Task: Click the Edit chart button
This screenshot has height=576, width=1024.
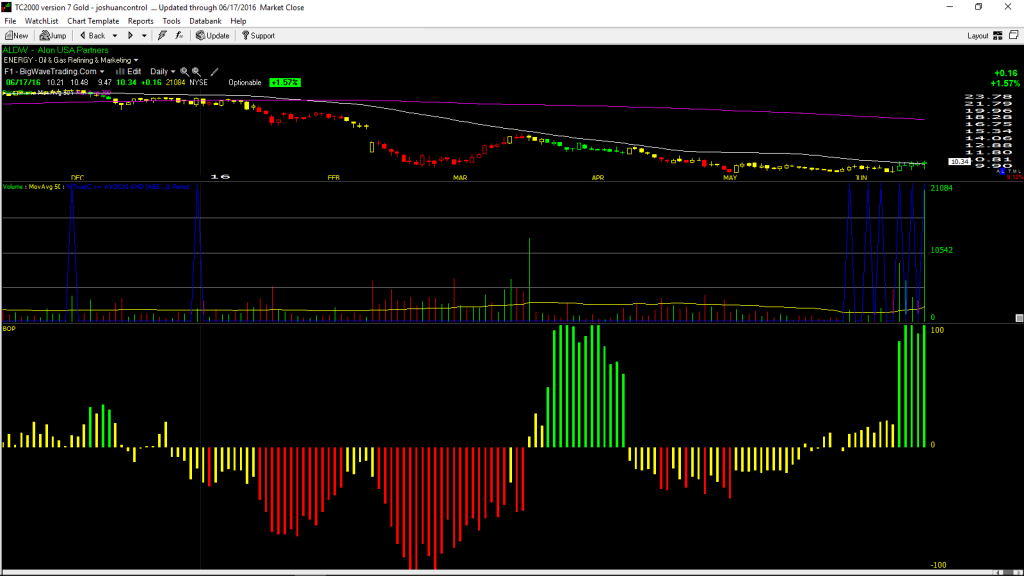Action: pyautogui.click(x=129, y=71)
